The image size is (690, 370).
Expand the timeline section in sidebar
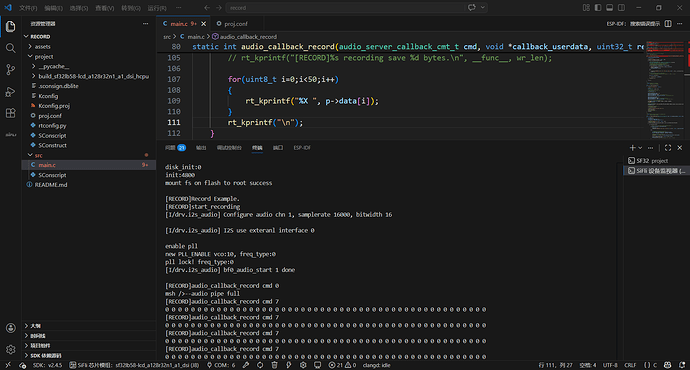click(x=88, y=336)
